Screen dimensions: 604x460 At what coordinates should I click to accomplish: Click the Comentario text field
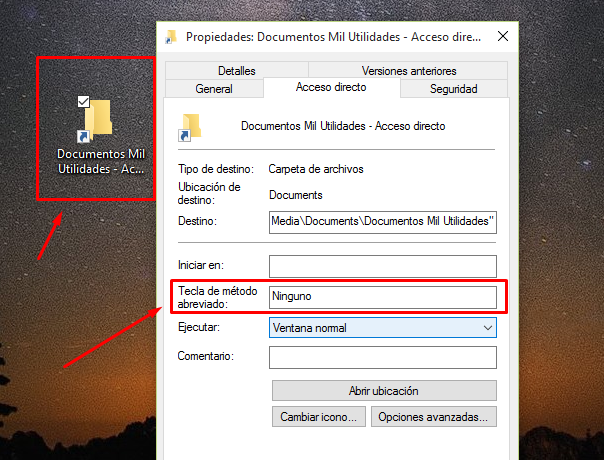(x=383, y=357)
